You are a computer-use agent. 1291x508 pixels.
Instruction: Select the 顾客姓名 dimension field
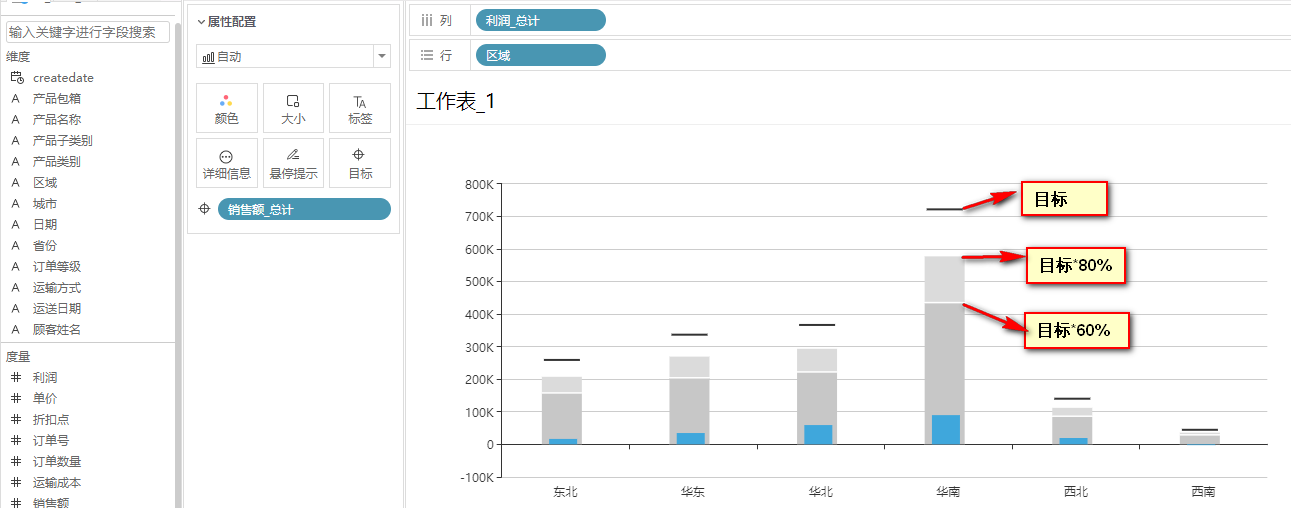[57, 329]
